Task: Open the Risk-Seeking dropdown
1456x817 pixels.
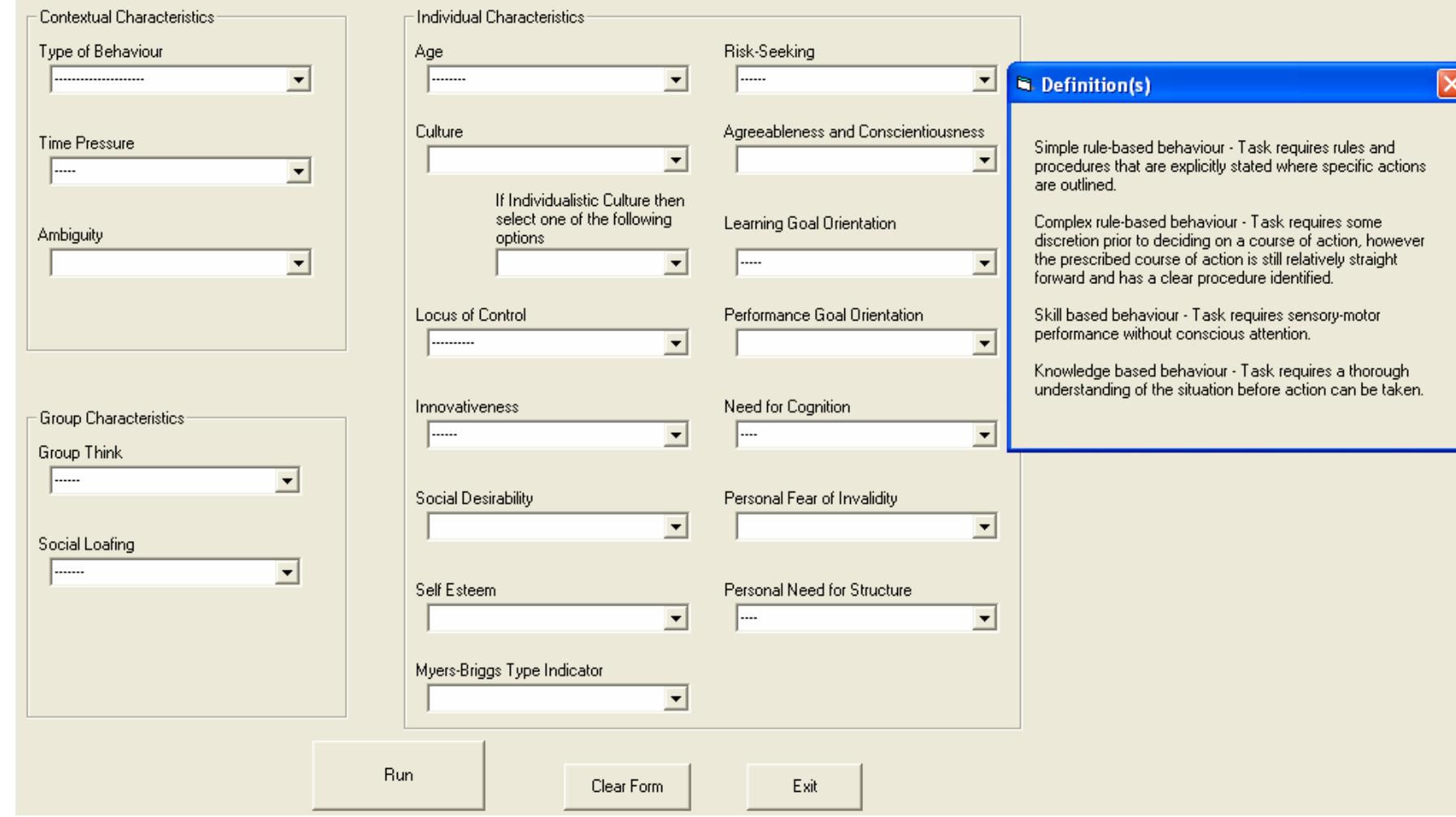Action: click(984, 80)
